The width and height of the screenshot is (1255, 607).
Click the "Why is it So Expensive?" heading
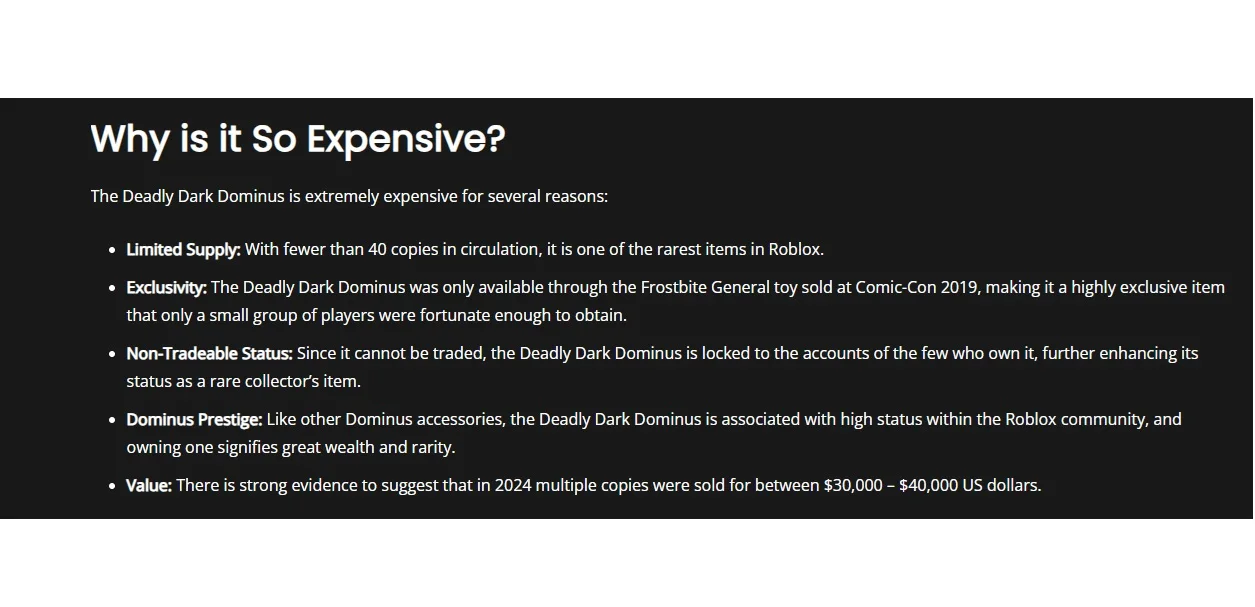pyautogui.click(x=297, y=139)
